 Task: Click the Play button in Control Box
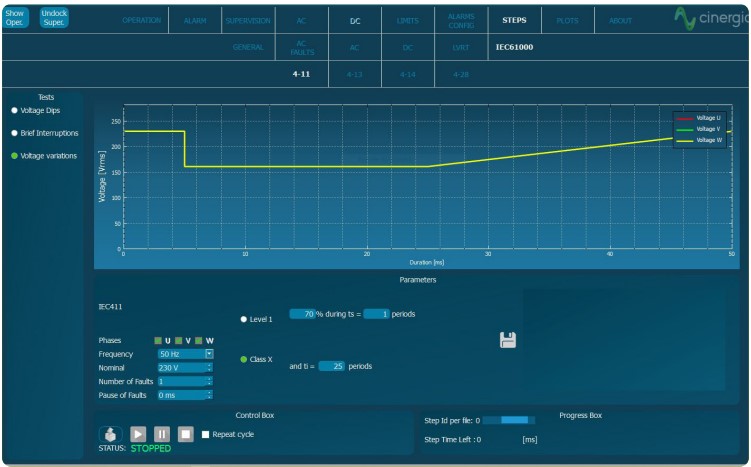pyautogui.click(x=137, y=434)
